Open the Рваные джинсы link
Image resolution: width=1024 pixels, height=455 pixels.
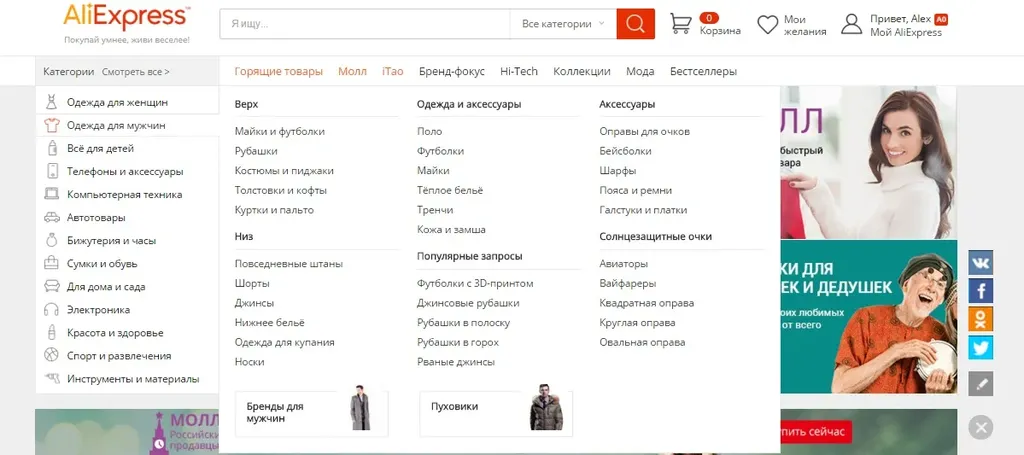click(456, 362)
